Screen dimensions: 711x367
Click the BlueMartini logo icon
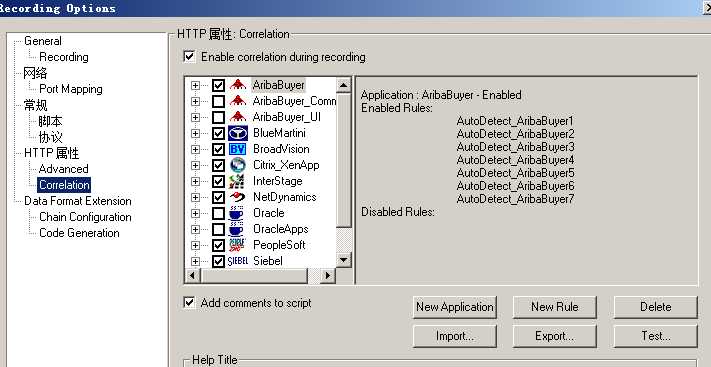point(238,133)
